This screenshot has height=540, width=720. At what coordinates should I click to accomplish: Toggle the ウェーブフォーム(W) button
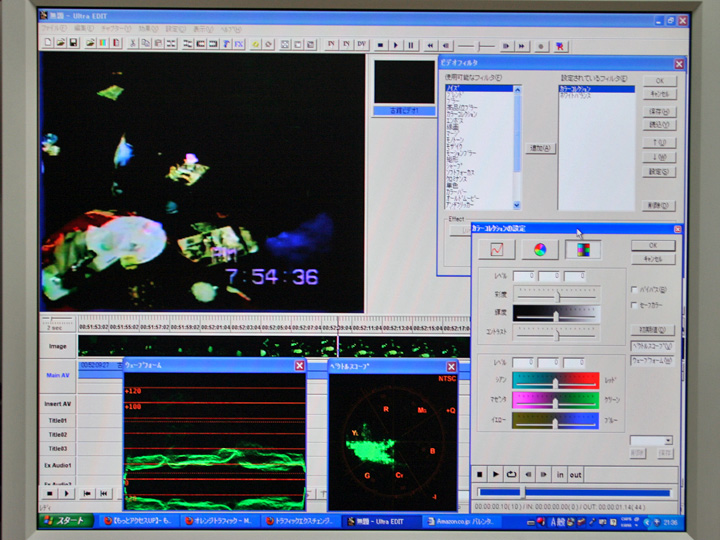coord(652,361)
